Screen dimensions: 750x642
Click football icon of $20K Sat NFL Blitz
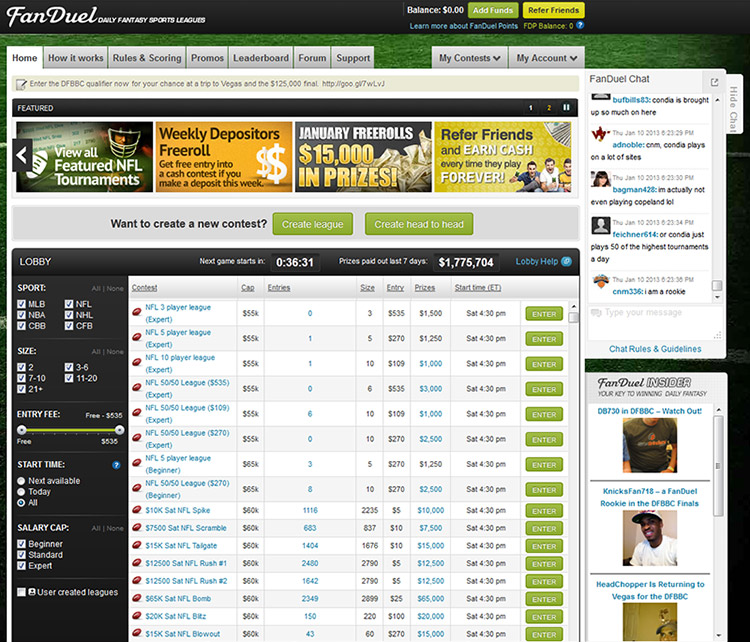(137, 616)
